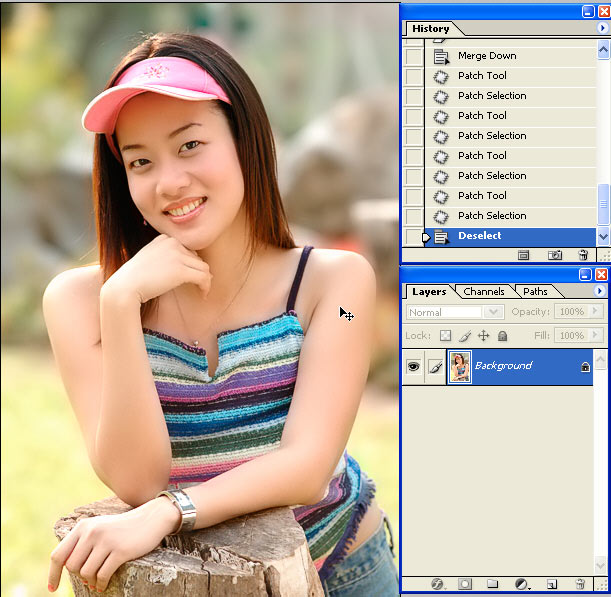Click Layers panel scrollbar down arrow
The width and height of the screenshot is (611, 597).
[600, 565]
